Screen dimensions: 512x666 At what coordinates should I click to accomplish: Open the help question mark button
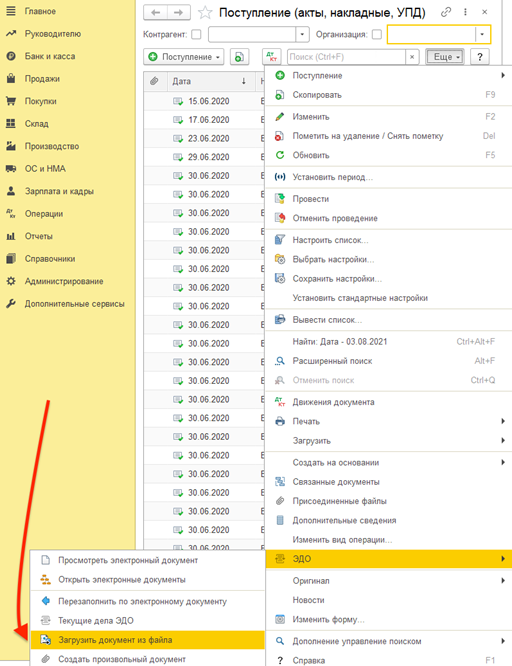tap(480, 56)
